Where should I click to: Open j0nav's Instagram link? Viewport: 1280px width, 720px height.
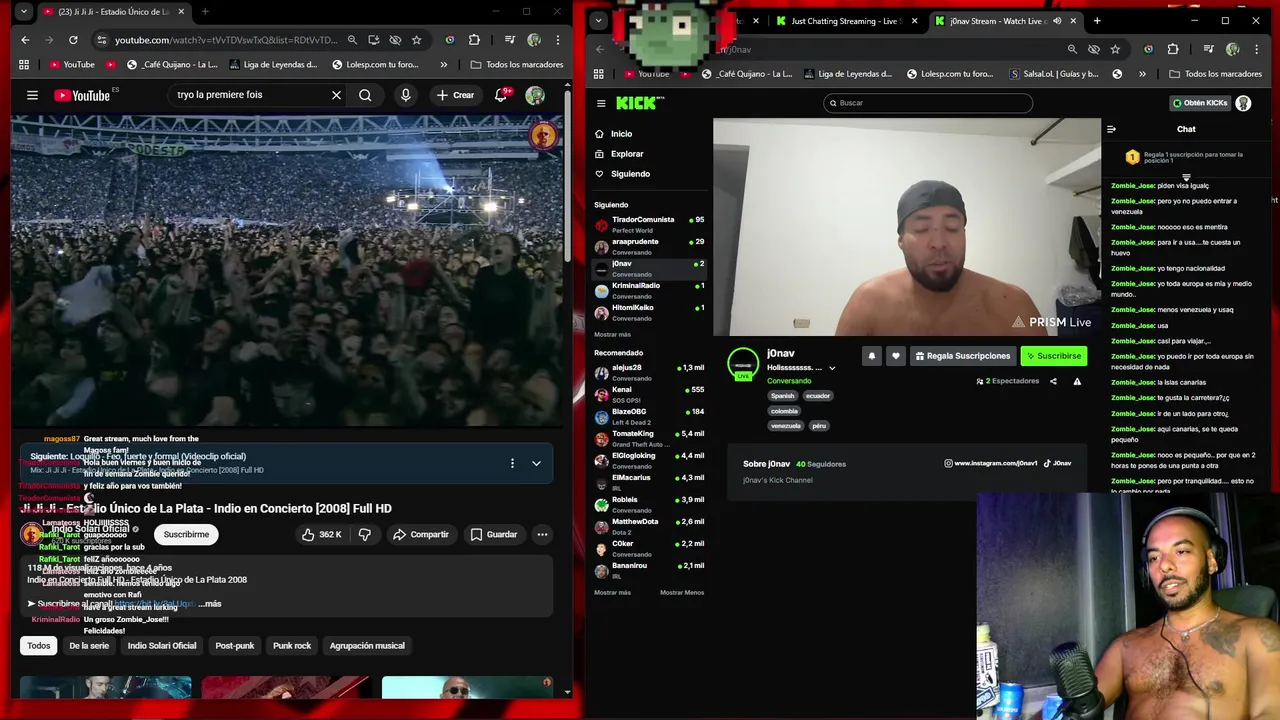pyautogui.click(x=990, y=463)
